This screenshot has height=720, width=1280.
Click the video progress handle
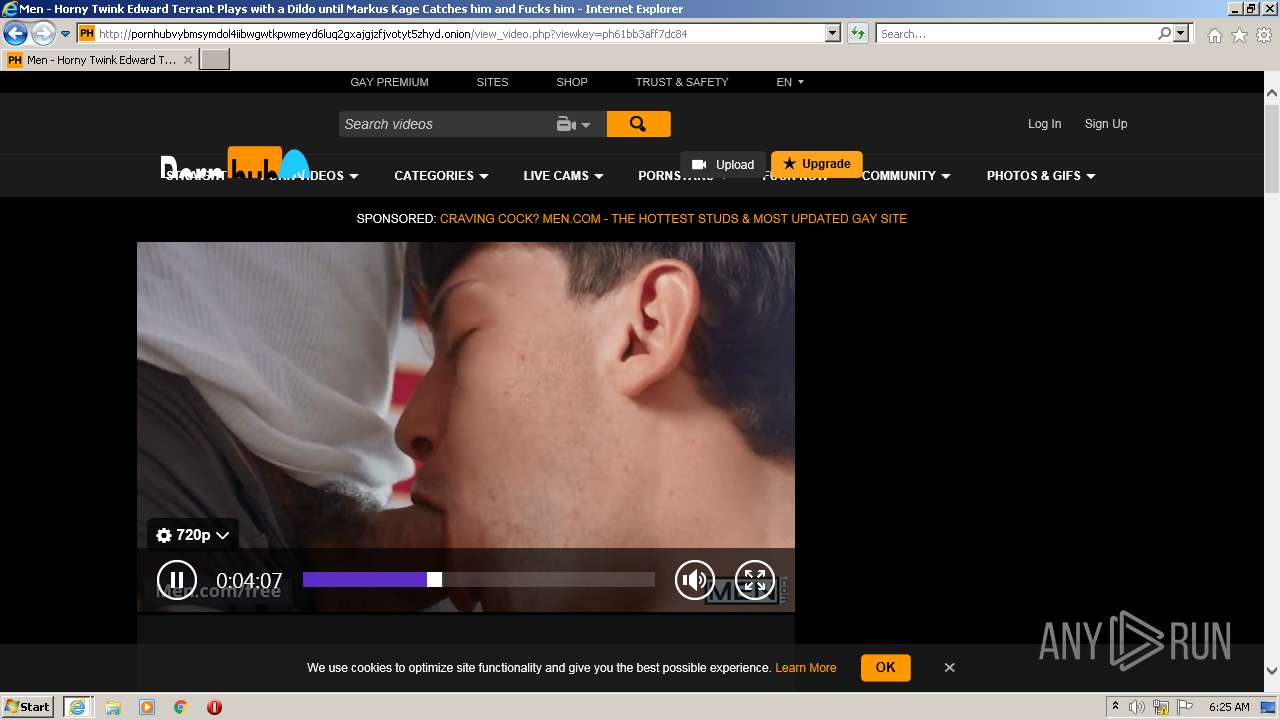[x=434, y=579]
